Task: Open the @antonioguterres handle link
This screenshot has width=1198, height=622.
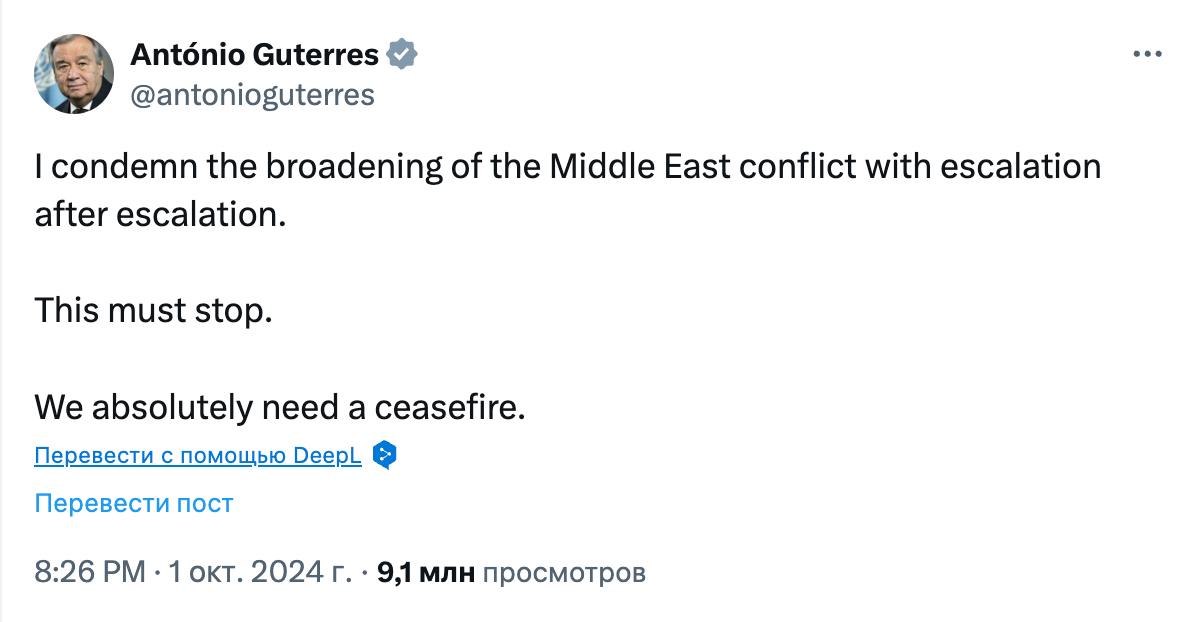Action: click(x=252, y=95)
